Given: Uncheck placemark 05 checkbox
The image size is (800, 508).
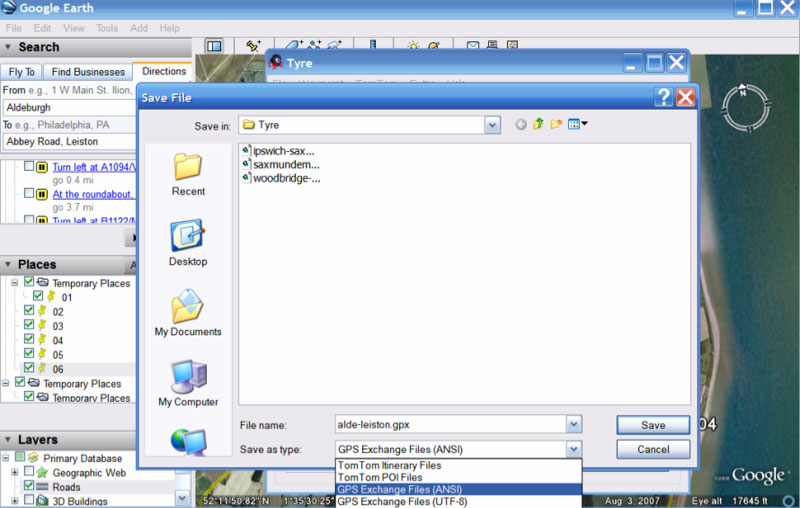Looking at the screenshot, I should [29, 353].
